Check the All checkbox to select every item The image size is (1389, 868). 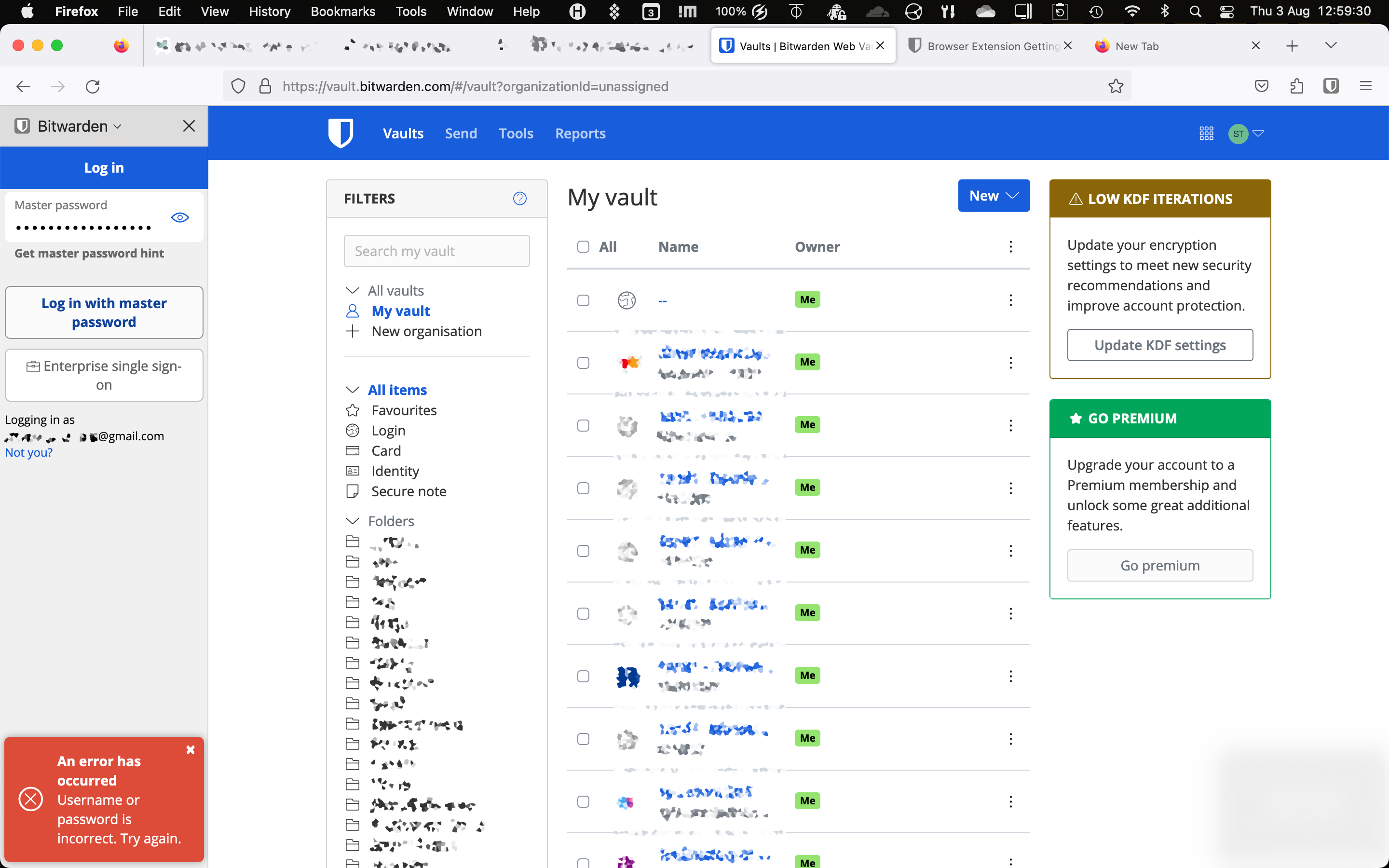tap(584, 246)
